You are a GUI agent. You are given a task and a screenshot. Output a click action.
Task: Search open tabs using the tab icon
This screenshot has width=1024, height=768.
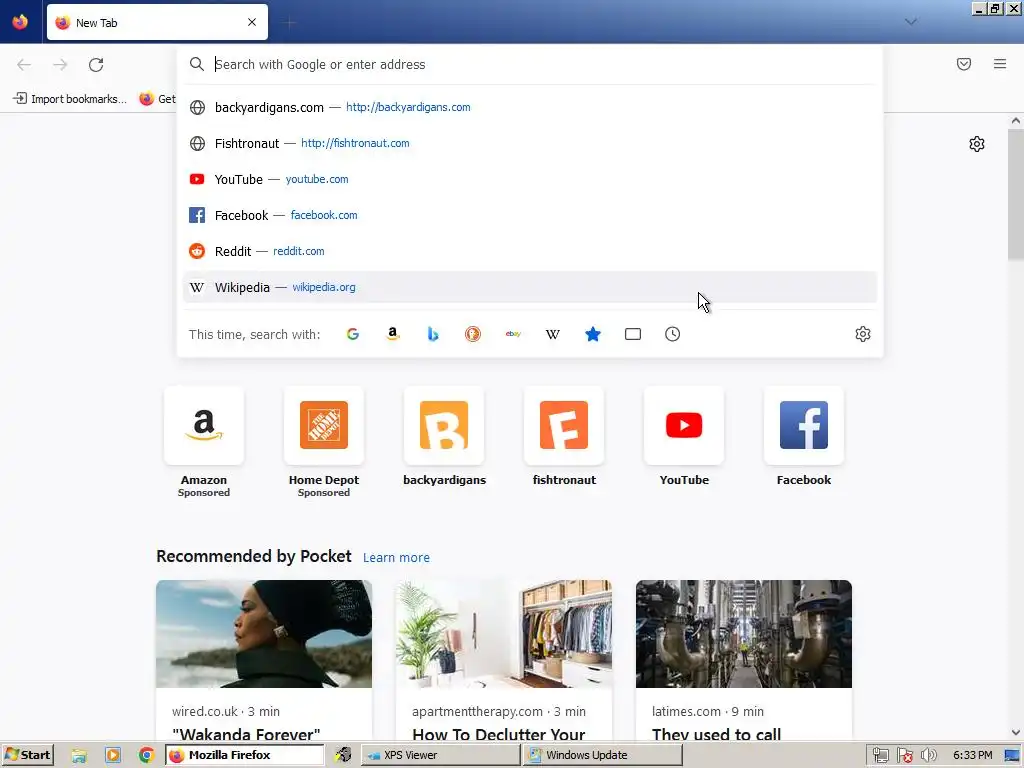[x=633, y=334]
